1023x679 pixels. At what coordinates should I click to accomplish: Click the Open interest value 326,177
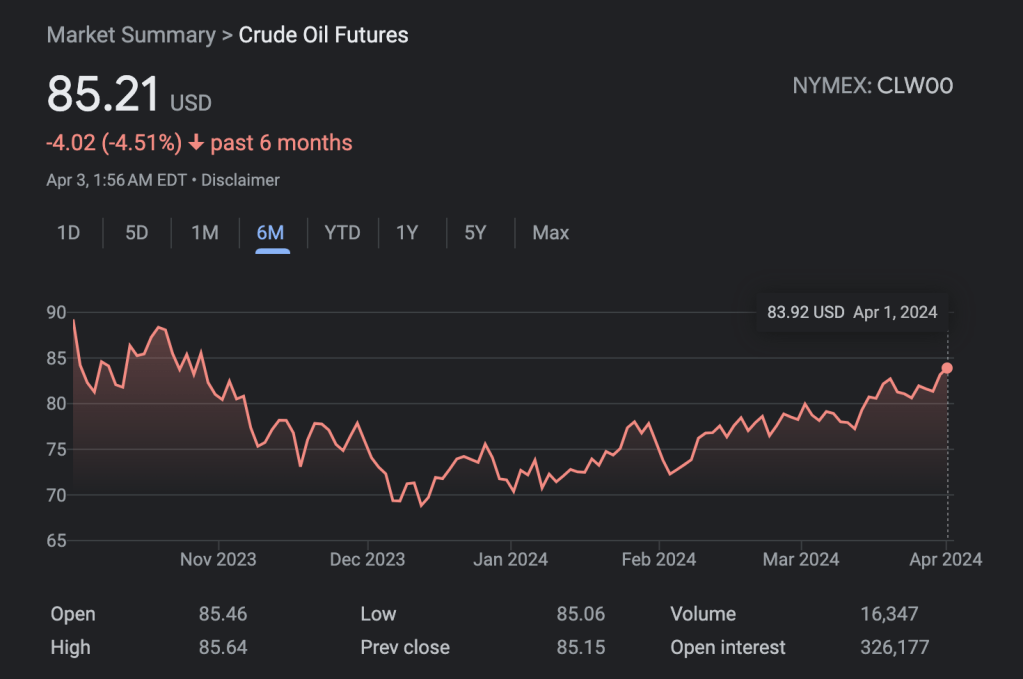pos(894,648)
